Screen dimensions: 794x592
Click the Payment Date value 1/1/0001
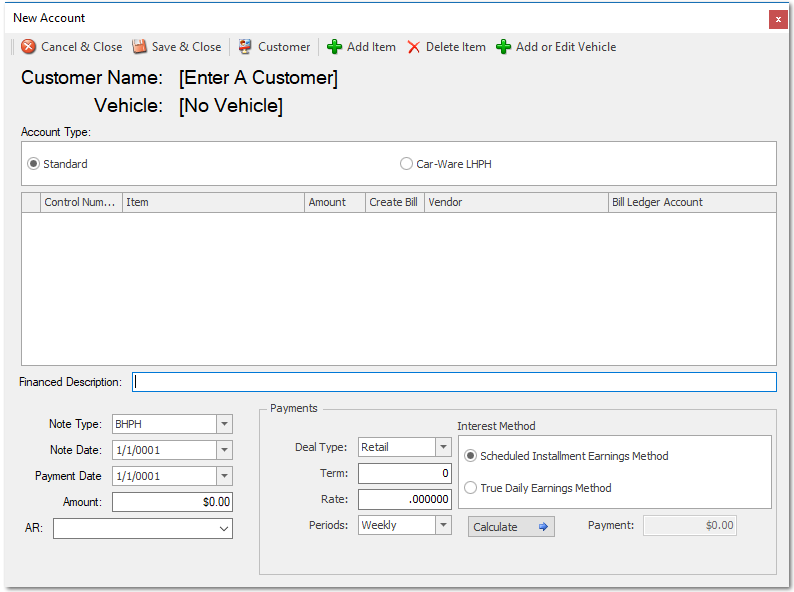[138, 477]
